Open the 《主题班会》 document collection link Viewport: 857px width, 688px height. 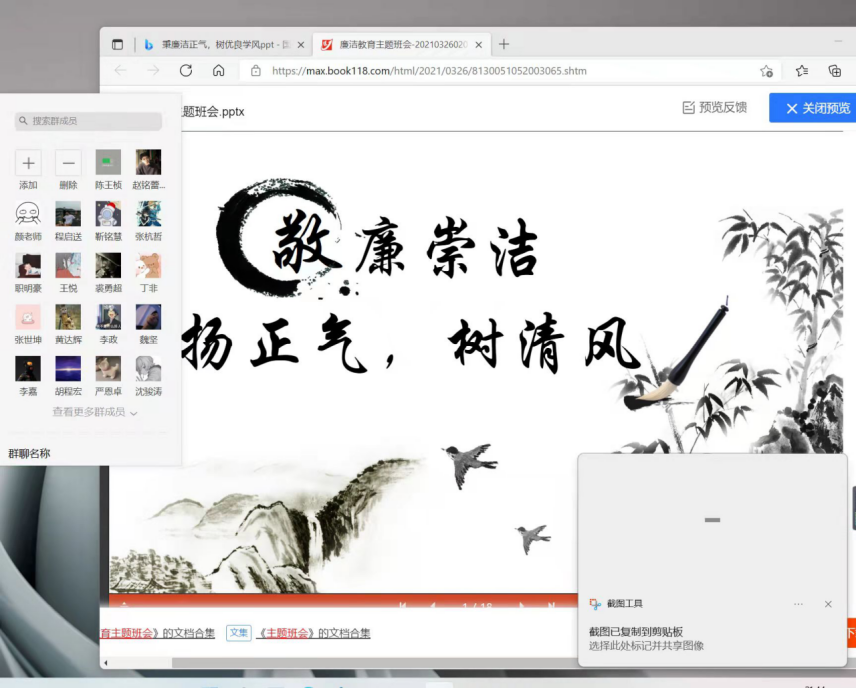click(313, 633)
